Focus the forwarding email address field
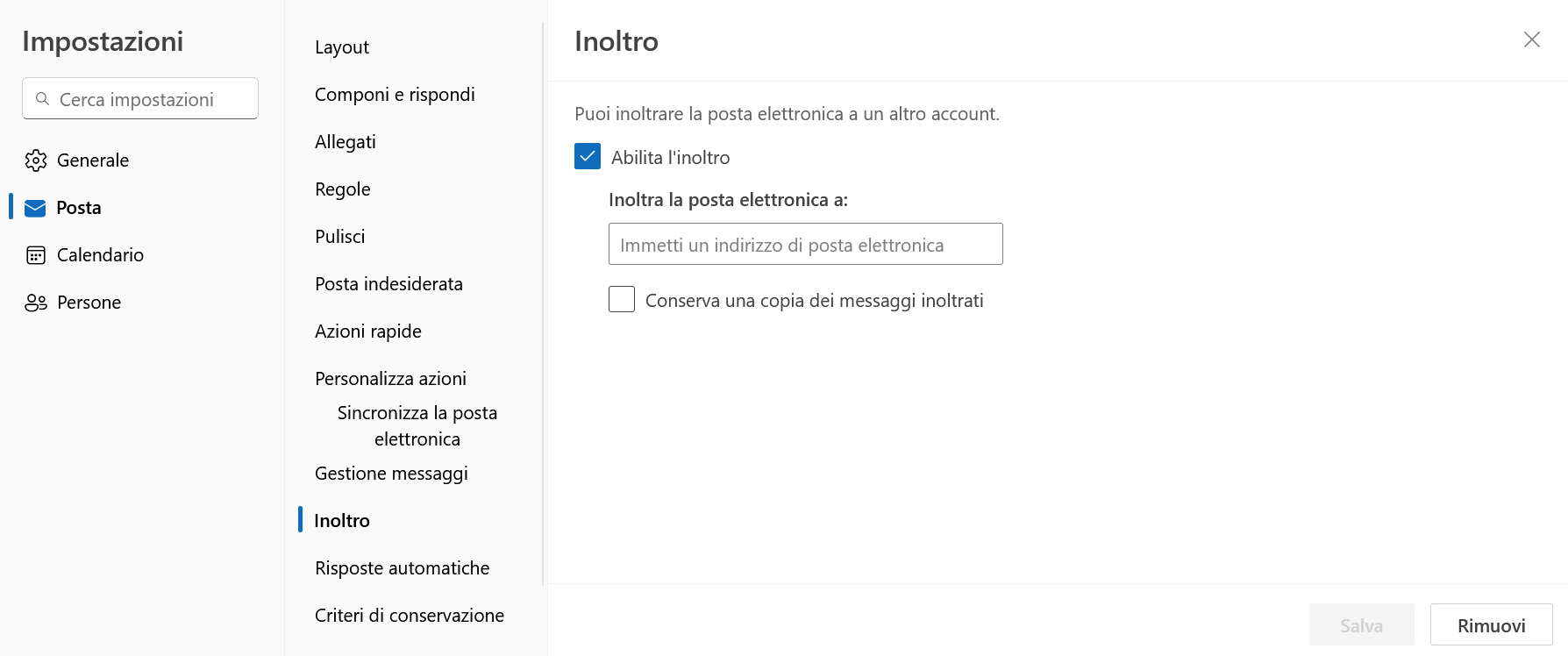The image size is (1568, 656). [805, 245]
